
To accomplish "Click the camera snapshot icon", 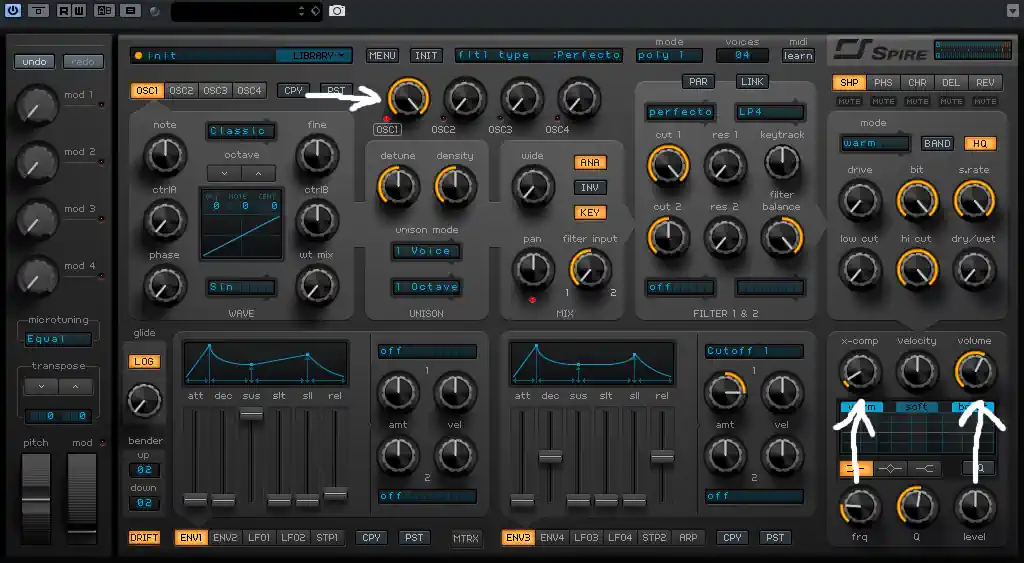I will tap(337, 10).
